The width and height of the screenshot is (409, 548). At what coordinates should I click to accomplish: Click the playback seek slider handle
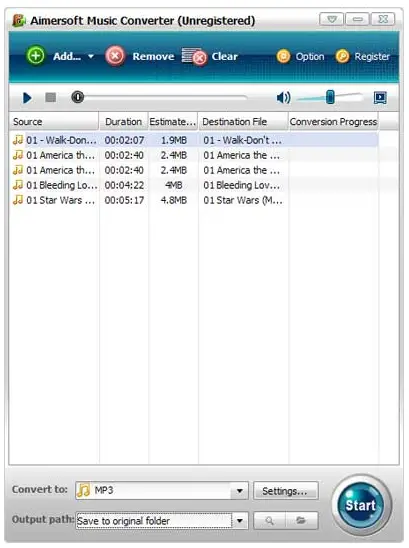tap(78, 97)
